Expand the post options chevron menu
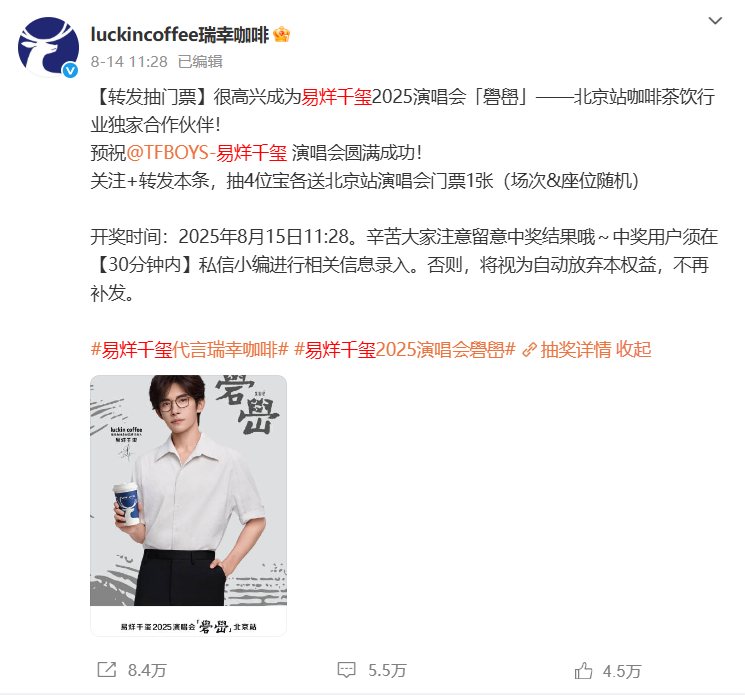Image resolution: width=745 pixels, height=695 pixels. [x=715, y=20]
